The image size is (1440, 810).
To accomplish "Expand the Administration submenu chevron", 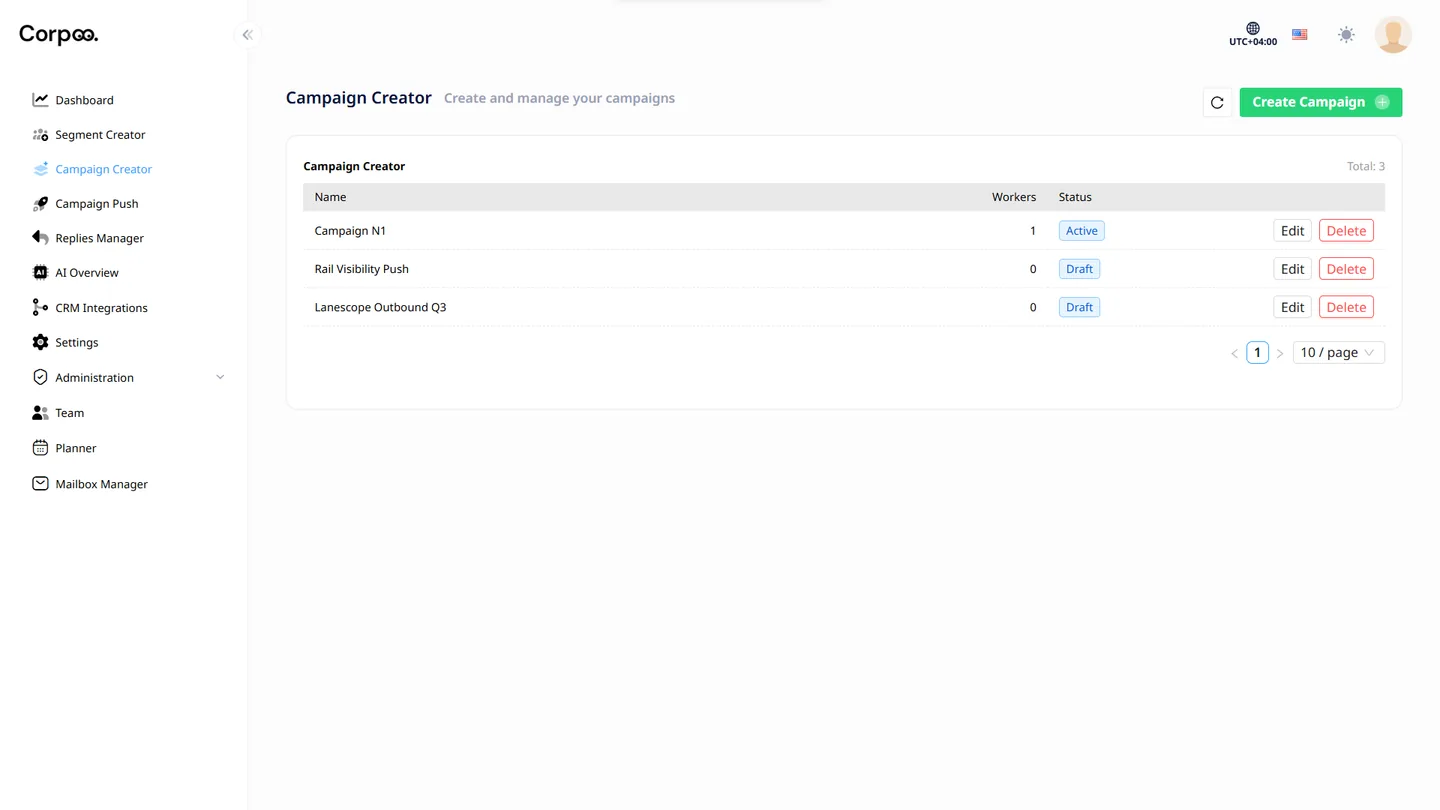I will click(x=220, y=377).
